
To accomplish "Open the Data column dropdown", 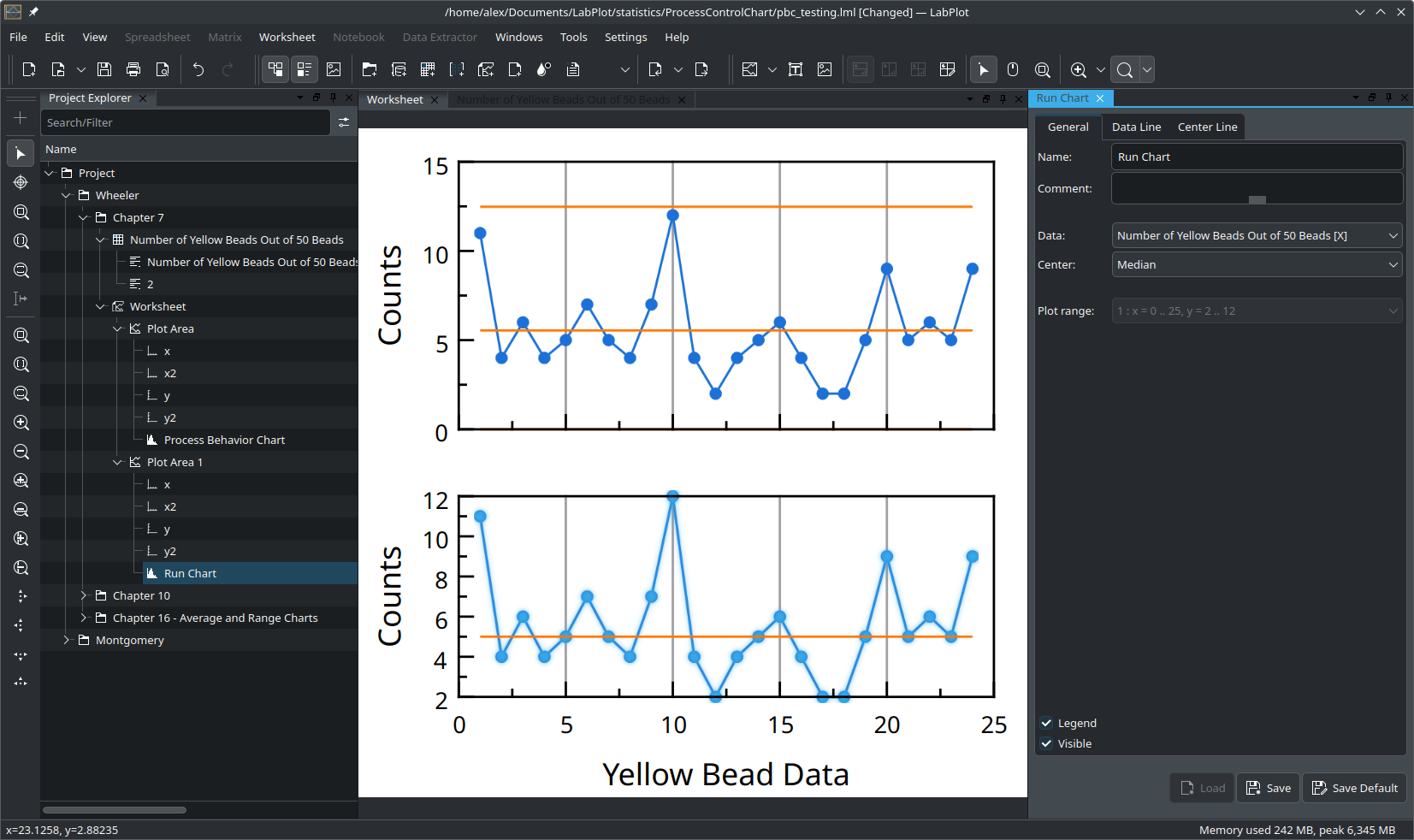I will coord(1257,235).
